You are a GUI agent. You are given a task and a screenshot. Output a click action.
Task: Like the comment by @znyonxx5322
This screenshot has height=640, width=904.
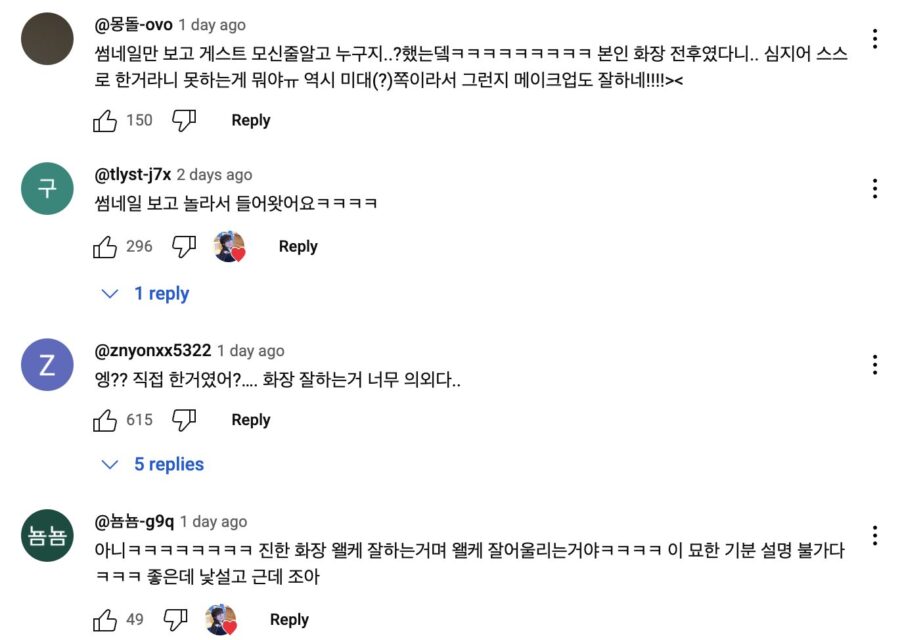[106, 421]
